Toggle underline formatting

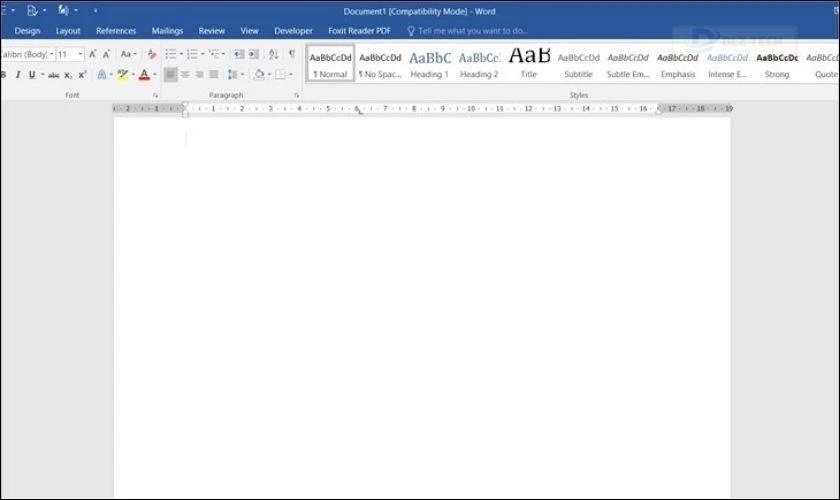(32, 75)
